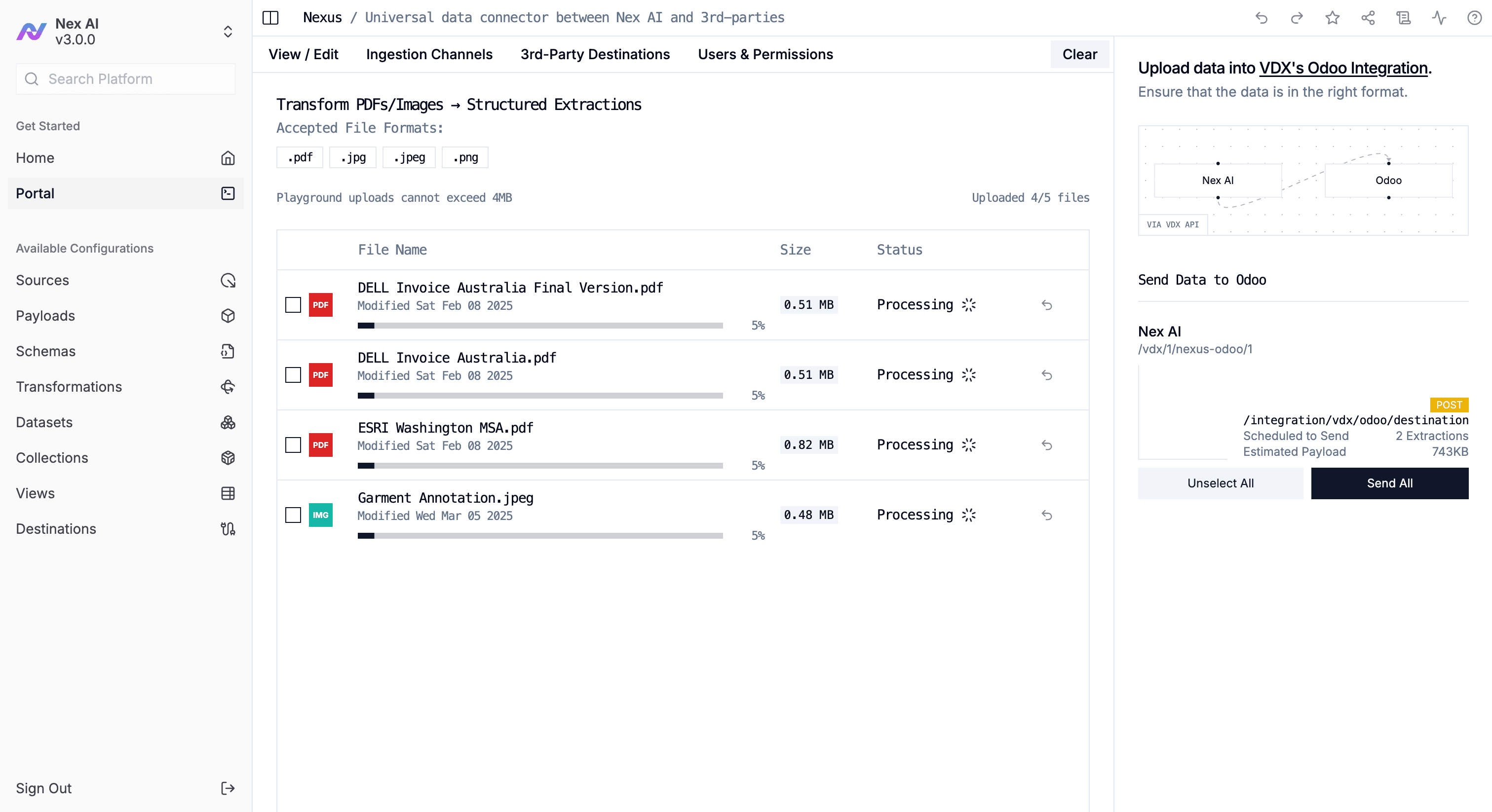Click the share icon in top bar
The image size is (1492, 812).
click(1368, 17)
